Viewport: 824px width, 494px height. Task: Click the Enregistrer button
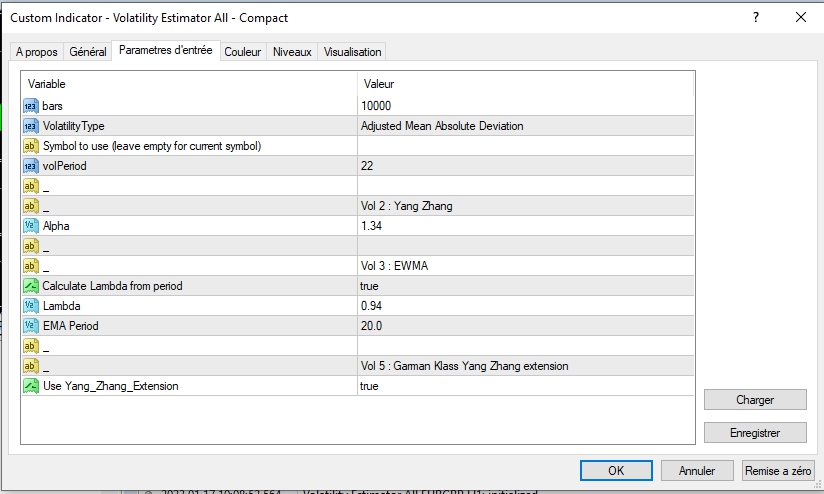coord(755,433)
